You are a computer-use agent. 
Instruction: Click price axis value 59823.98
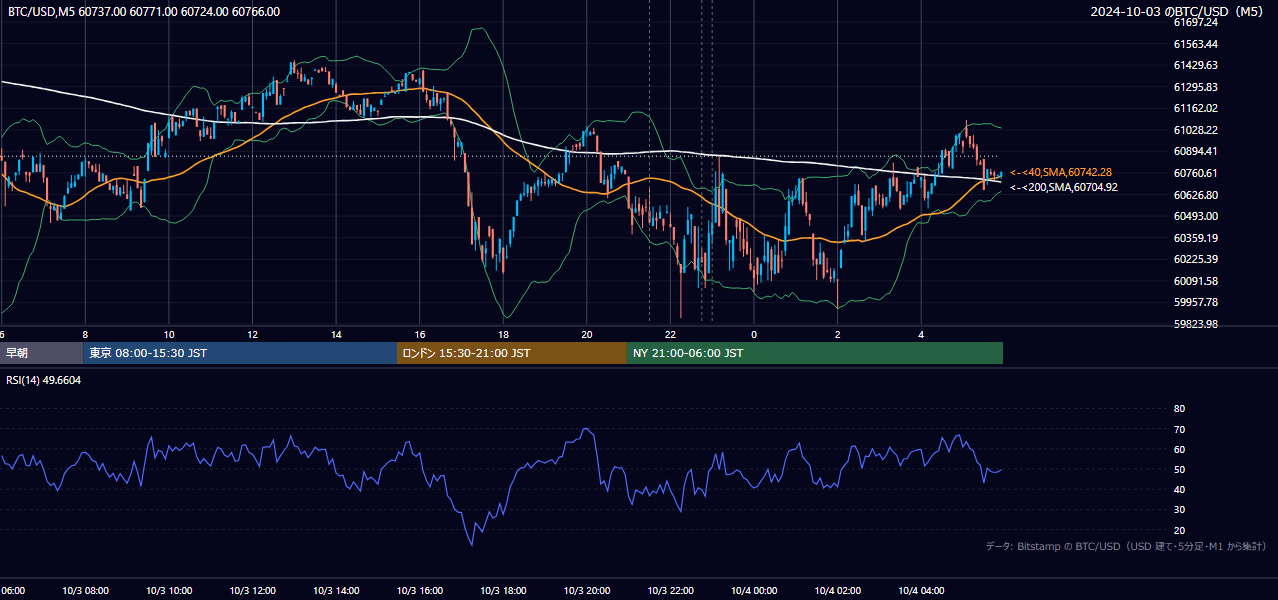(x=1195, y=324)
